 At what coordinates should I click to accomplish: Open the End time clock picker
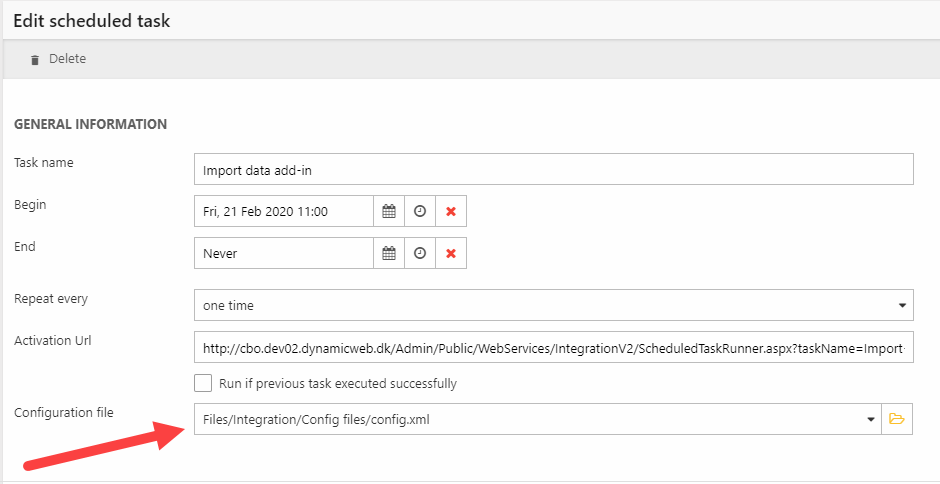(x=420, y=254)
